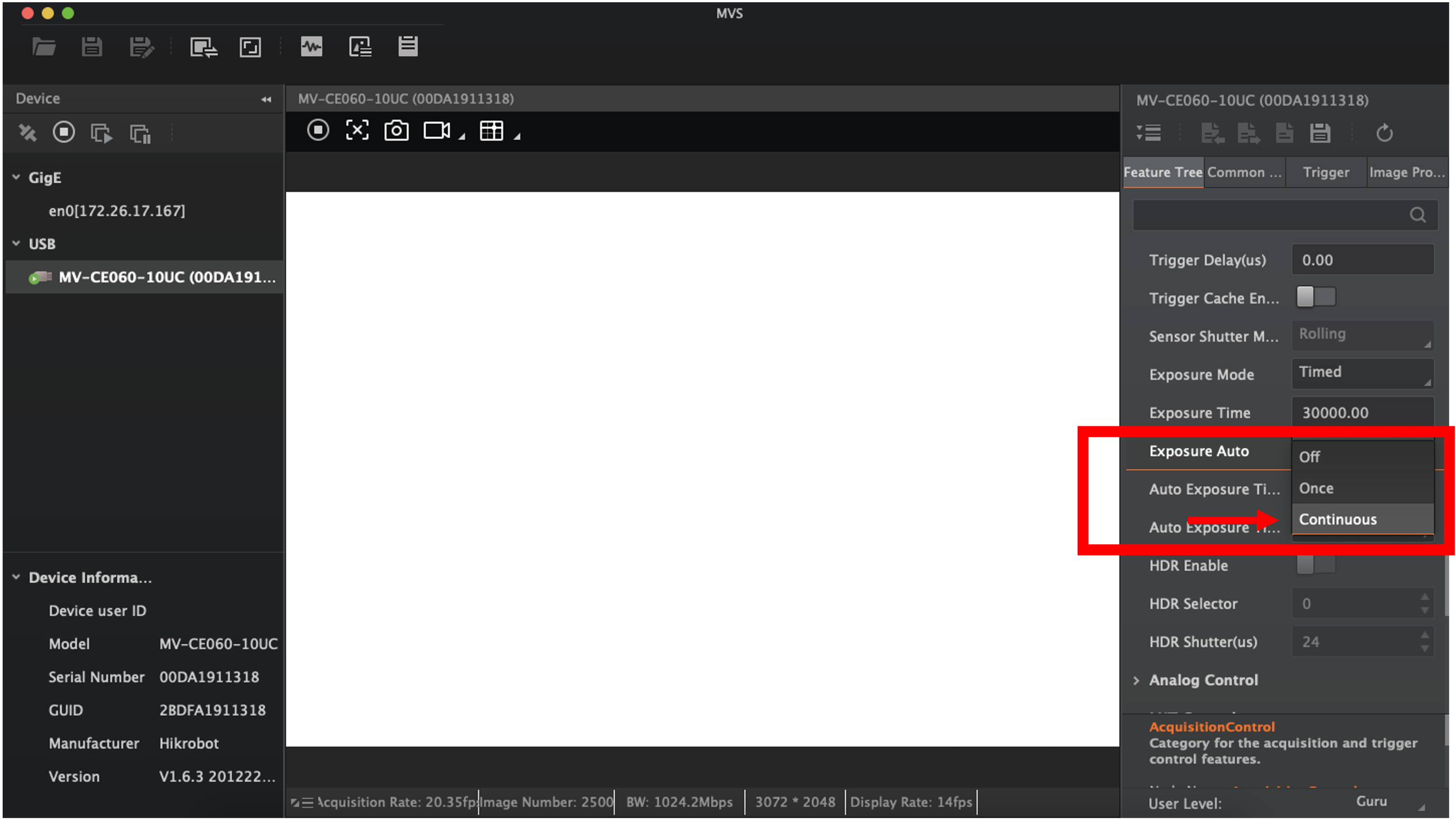1456x820 pixels.
Task: Click the camera capture image icon
Action: click(x=396, y=130)
